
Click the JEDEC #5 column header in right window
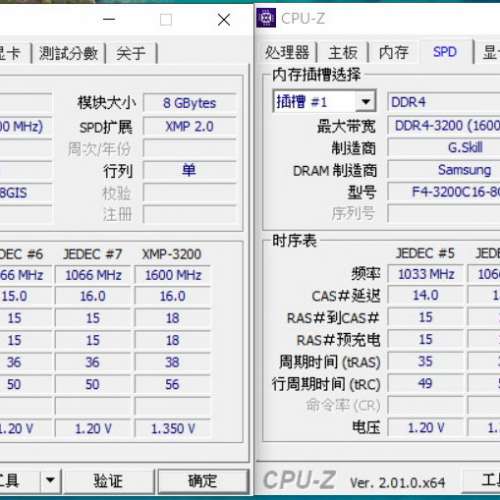pyautogui.click(x=425, y=254)
